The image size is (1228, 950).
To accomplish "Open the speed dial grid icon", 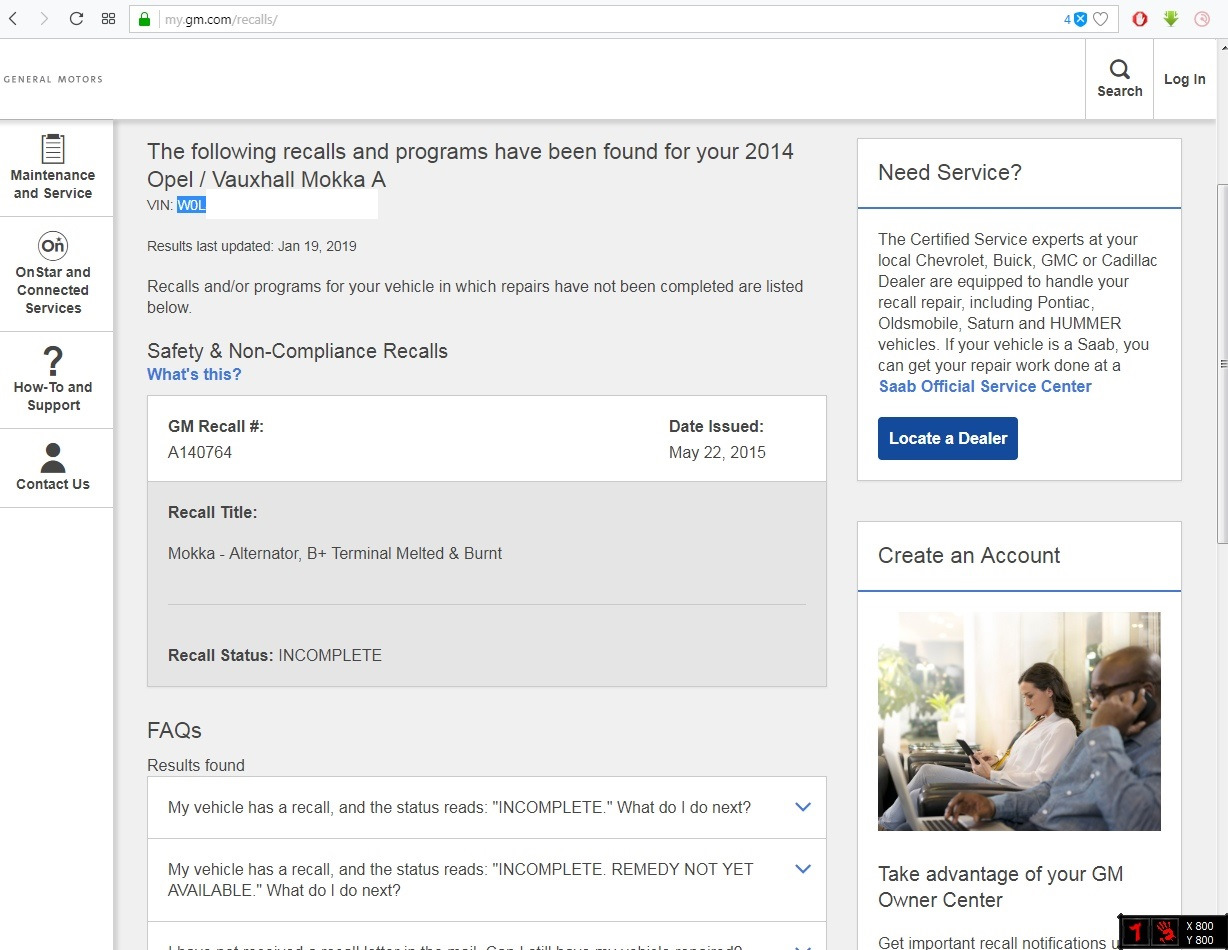I will pos(109,19).
